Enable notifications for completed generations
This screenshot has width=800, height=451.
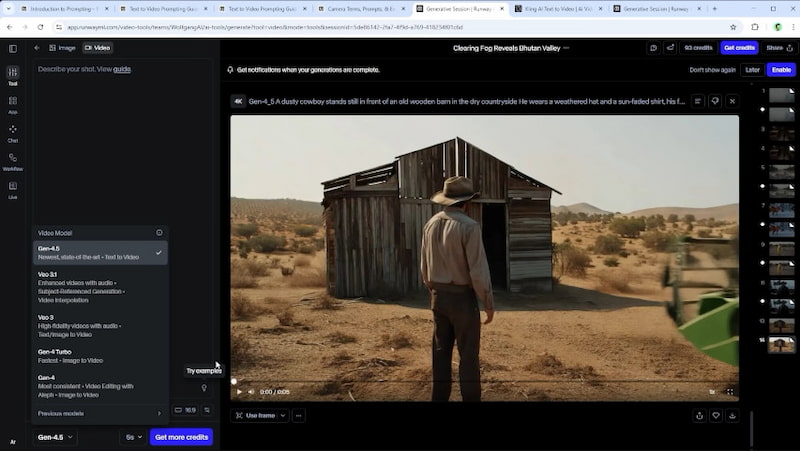click(x=781, y=70)
